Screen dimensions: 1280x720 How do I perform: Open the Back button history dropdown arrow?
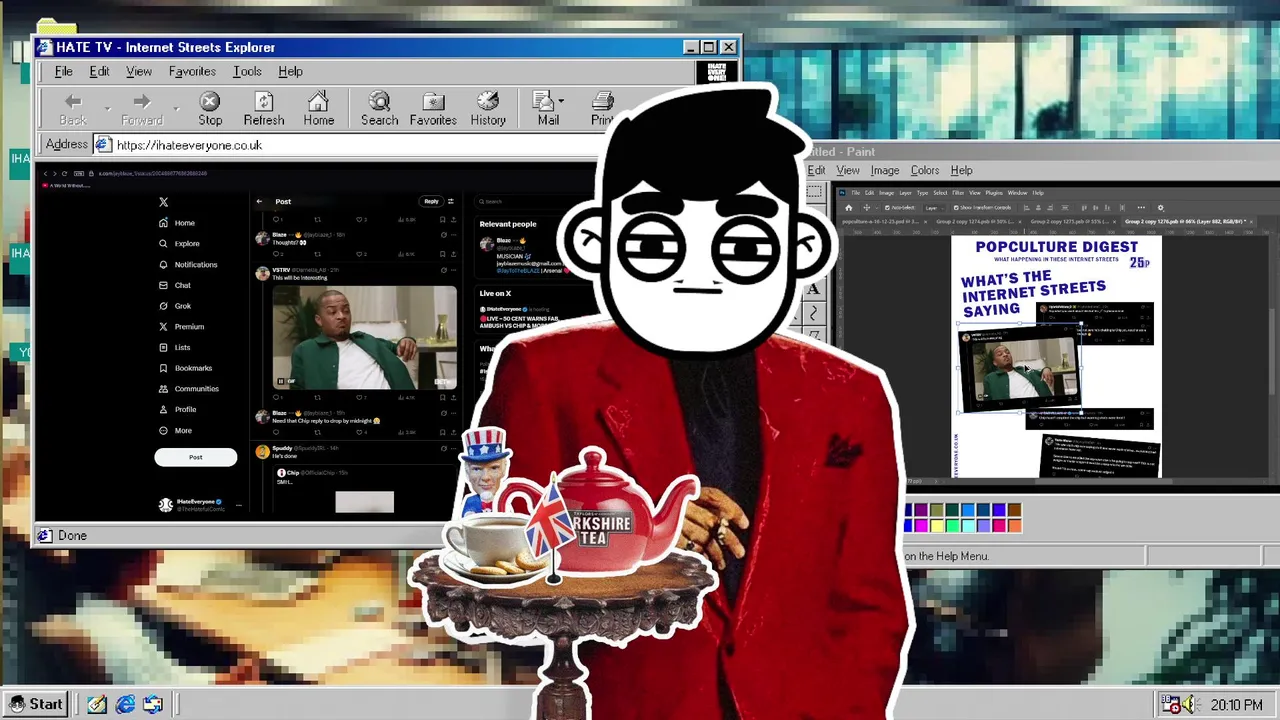point(107,108)
